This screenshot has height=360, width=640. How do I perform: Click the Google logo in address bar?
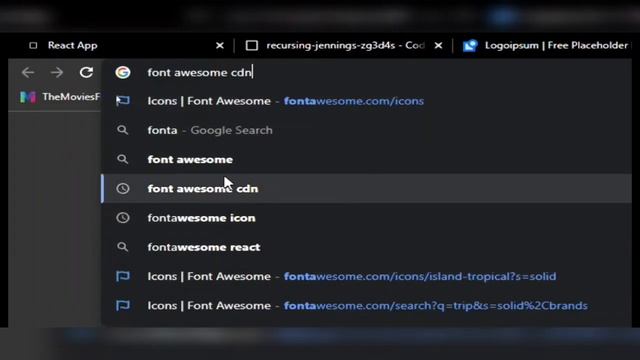tap(122, 72)
